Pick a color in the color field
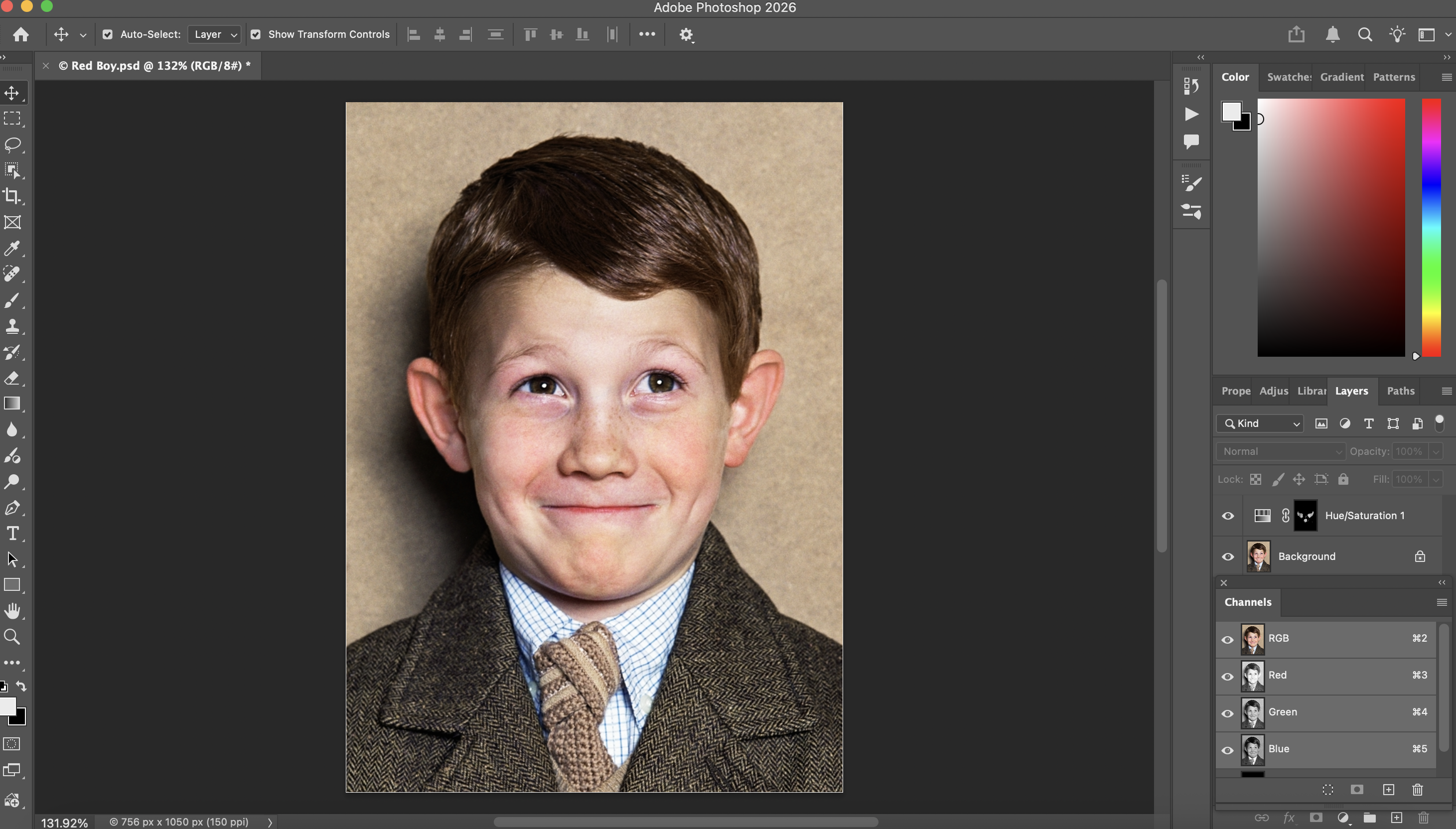This screenshot has width=1456, height=829. point(1331,228)
